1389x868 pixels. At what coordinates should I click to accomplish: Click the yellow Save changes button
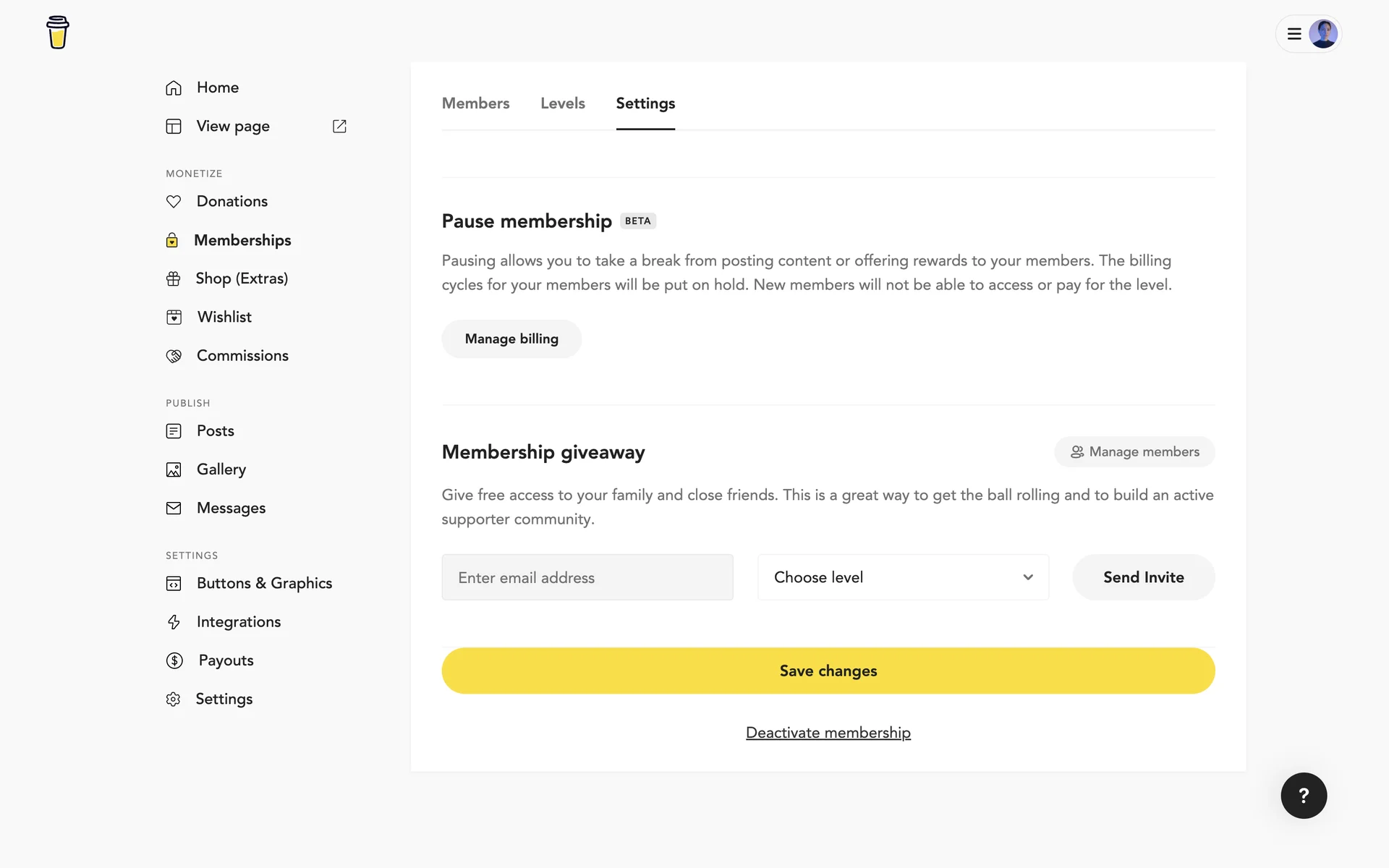(x=828, y=671)
